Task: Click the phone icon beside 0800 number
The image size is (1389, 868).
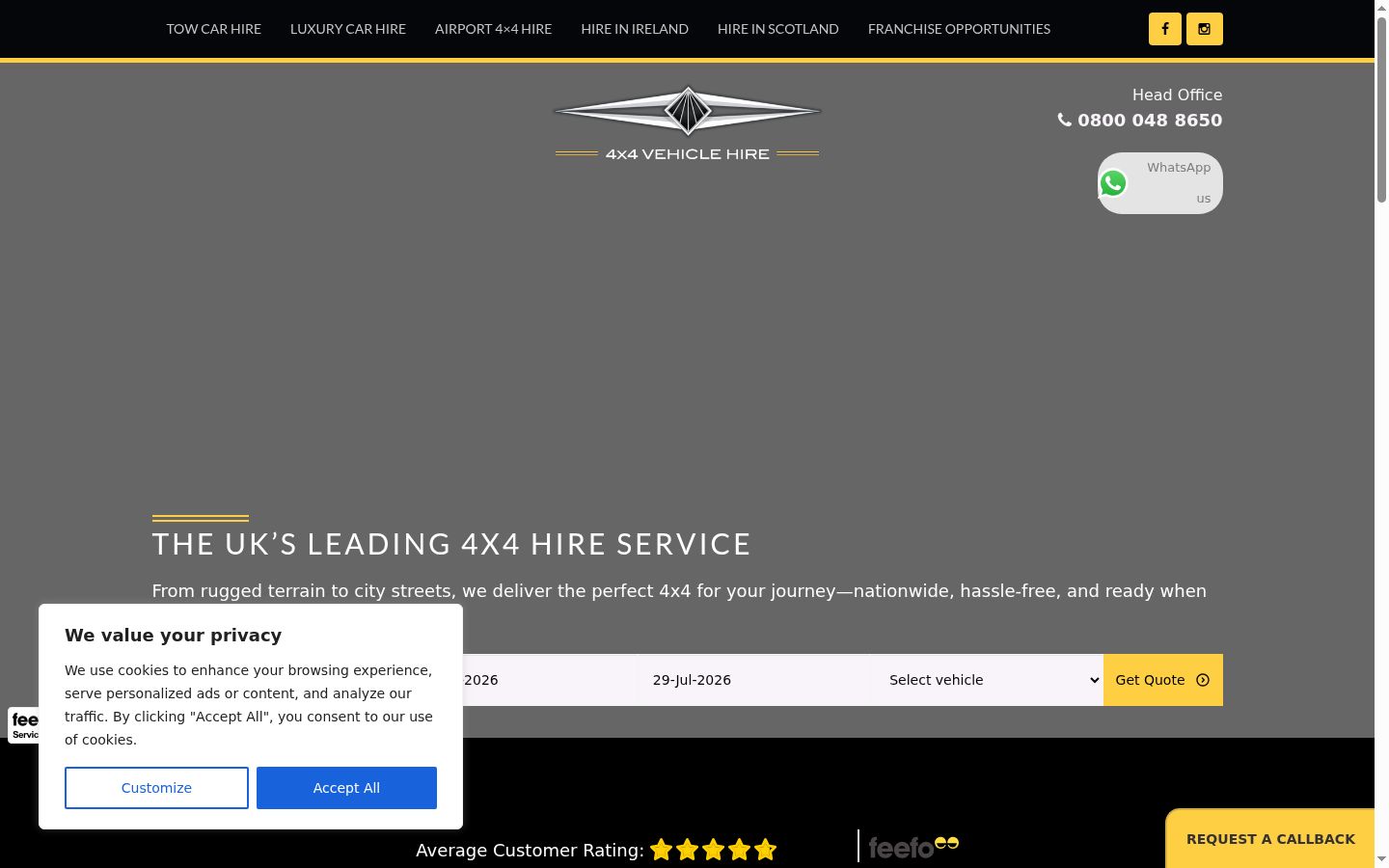Action: click(x=1064, y=120)
